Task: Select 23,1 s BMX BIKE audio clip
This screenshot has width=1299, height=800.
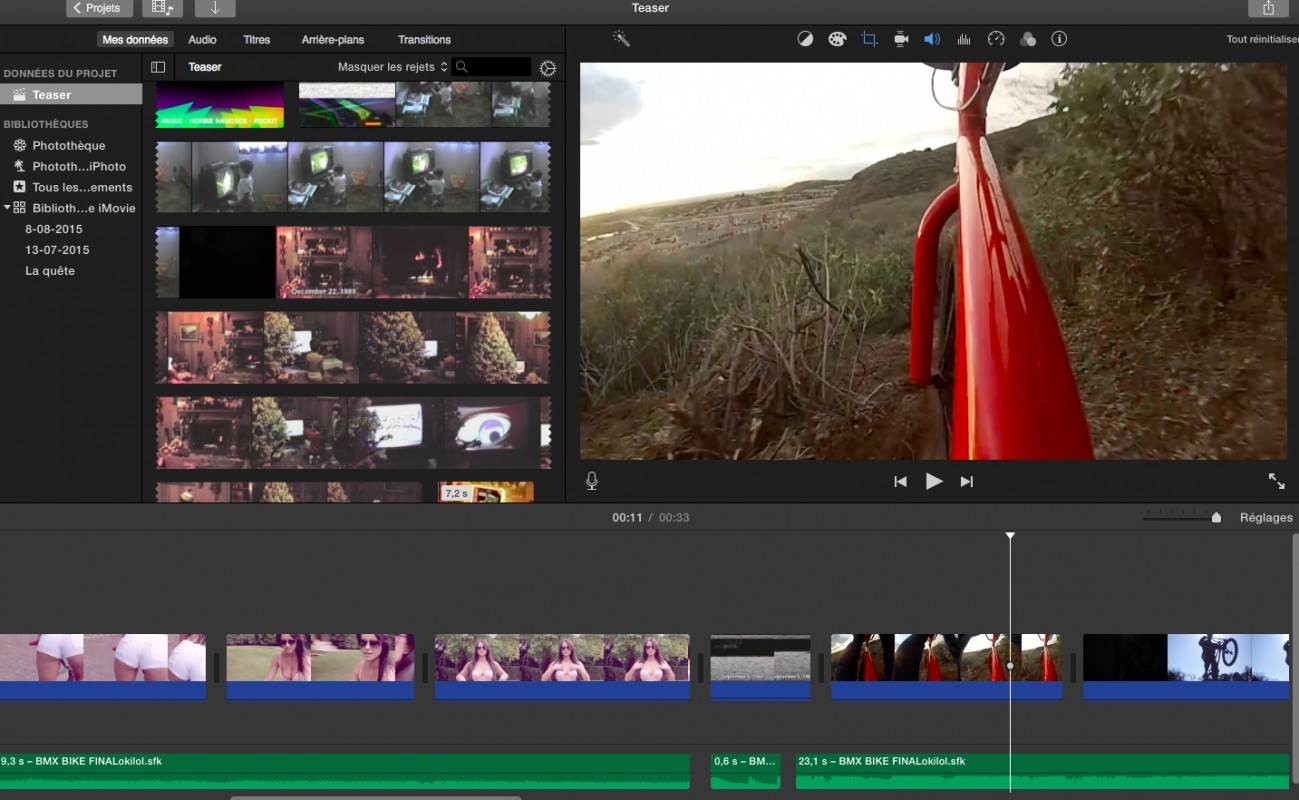Action: 1042,771
